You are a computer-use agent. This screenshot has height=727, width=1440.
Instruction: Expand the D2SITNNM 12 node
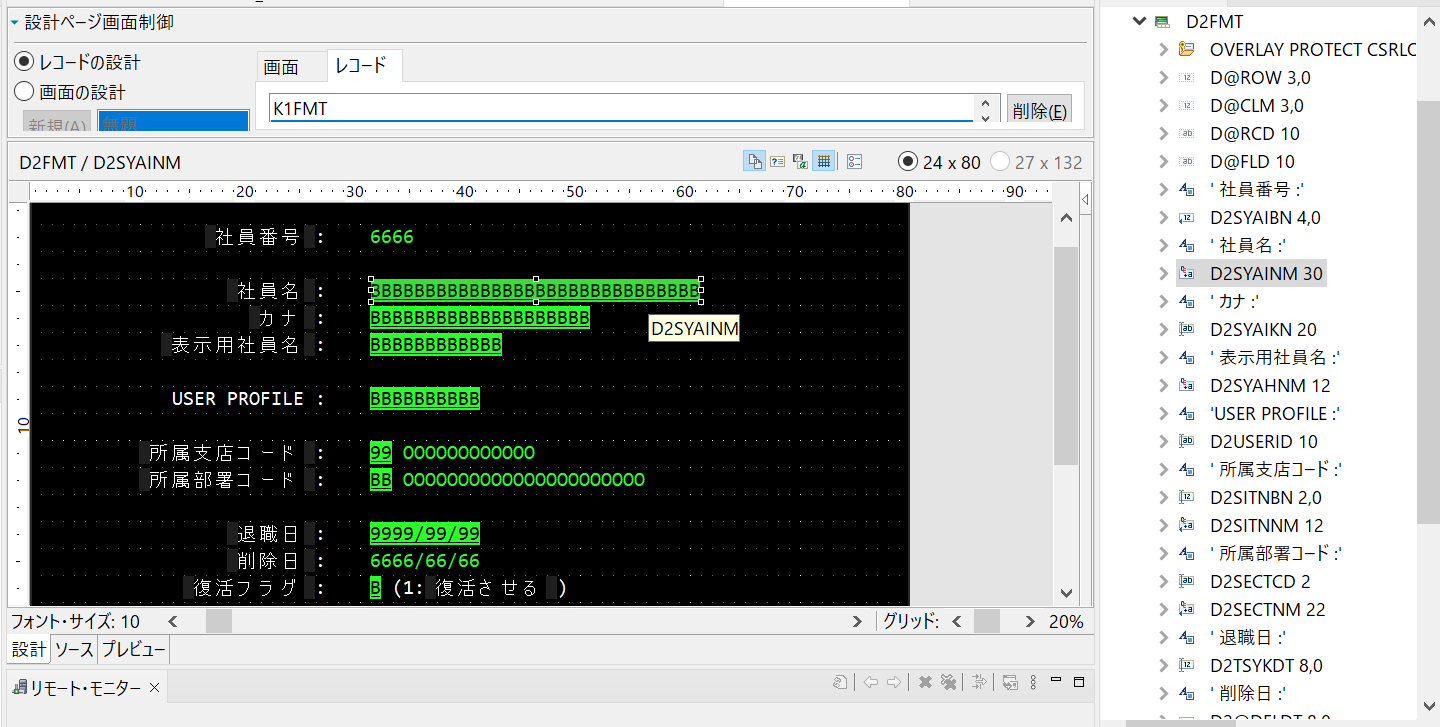click(1162, 525)
